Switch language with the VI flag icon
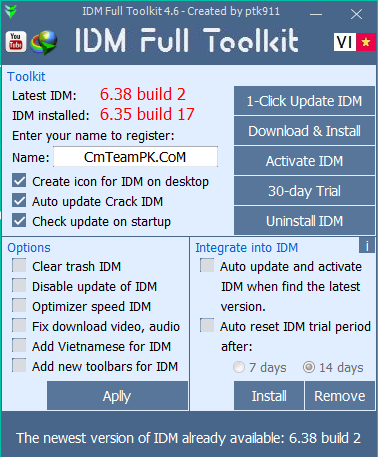 click(355, 42)
